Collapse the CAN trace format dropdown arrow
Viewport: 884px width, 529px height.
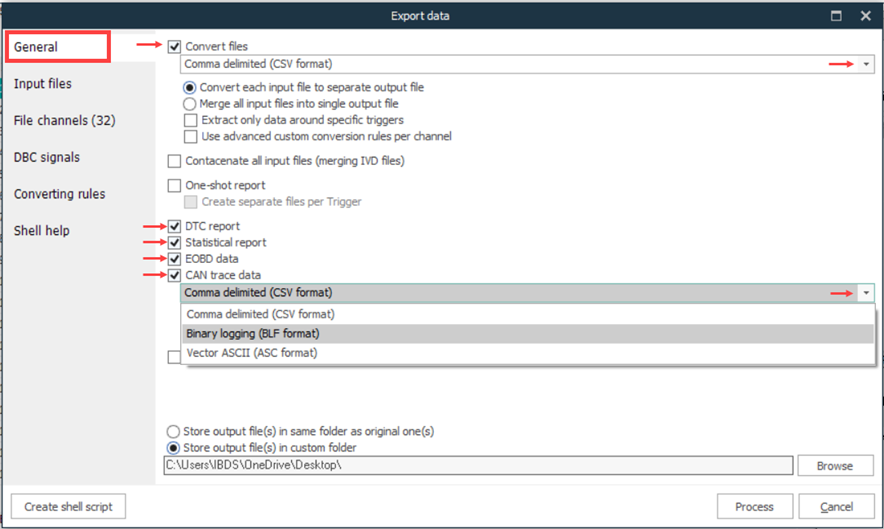(x=866, y=293)
